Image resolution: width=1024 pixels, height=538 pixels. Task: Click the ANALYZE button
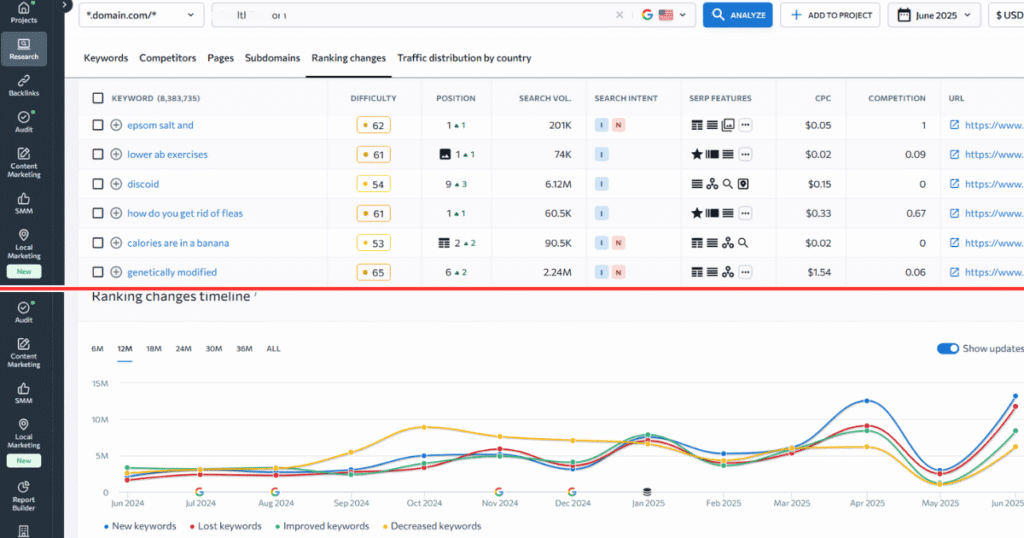pos(737,15)
